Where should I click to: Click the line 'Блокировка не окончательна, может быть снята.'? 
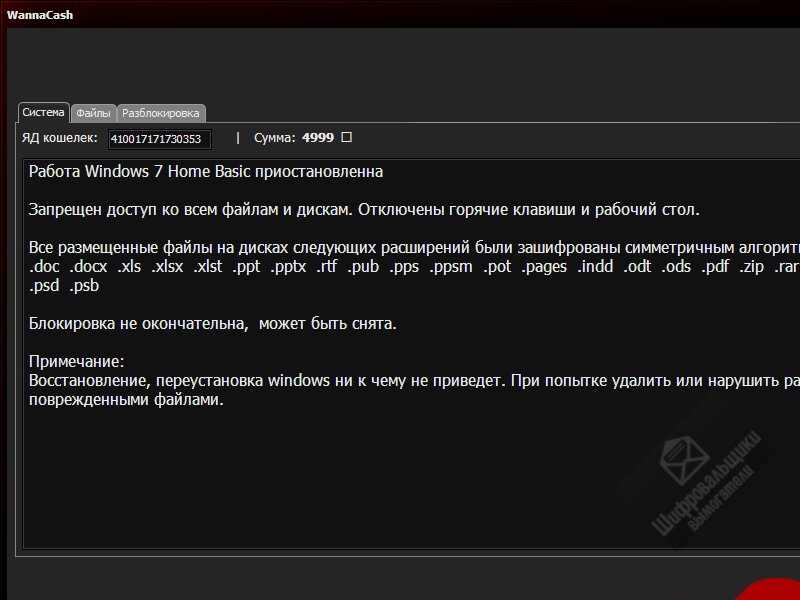213,323
